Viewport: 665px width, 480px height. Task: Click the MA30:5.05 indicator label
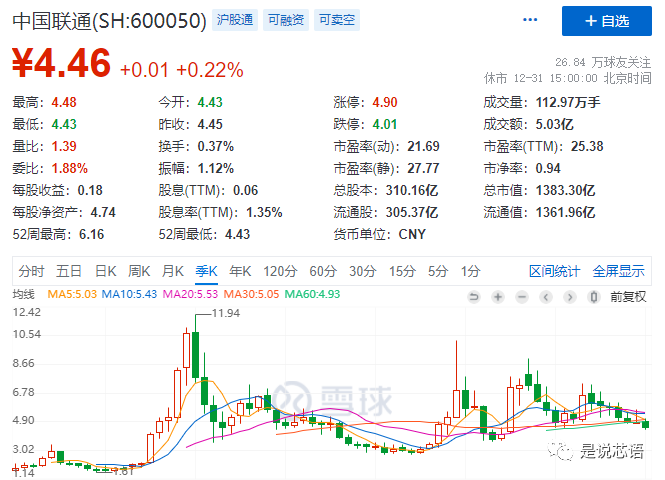click(x=251, y=294)
